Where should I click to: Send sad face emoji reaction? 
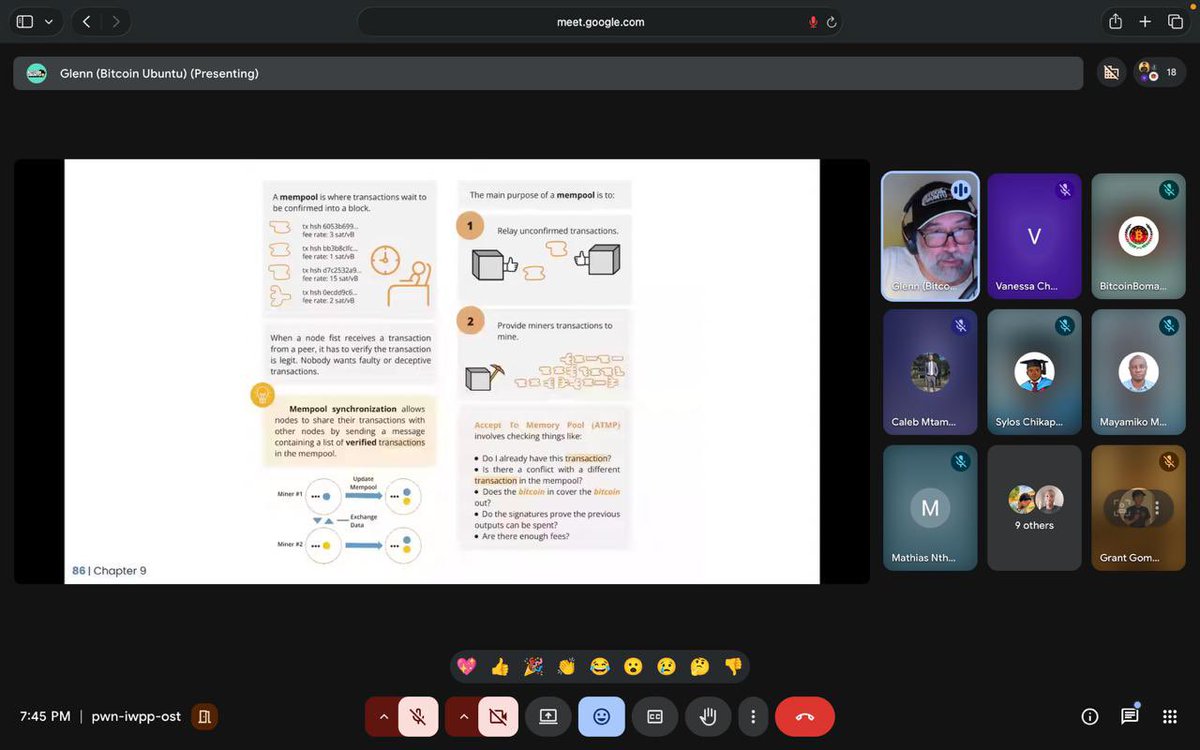(x=666, y=666)
